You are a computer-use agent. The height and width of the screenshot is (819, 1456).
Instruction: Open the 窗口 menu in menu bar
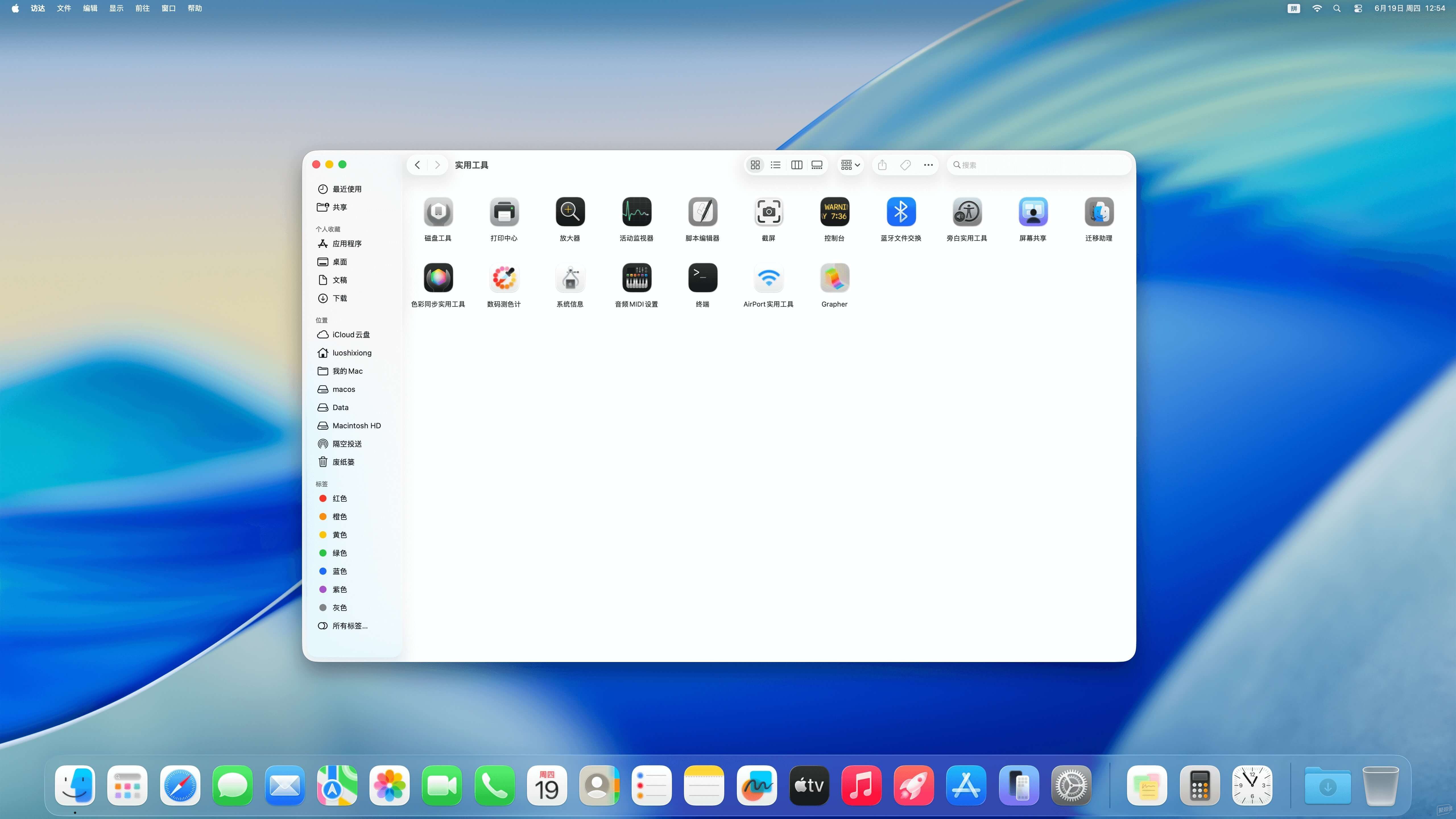point(168,9)
